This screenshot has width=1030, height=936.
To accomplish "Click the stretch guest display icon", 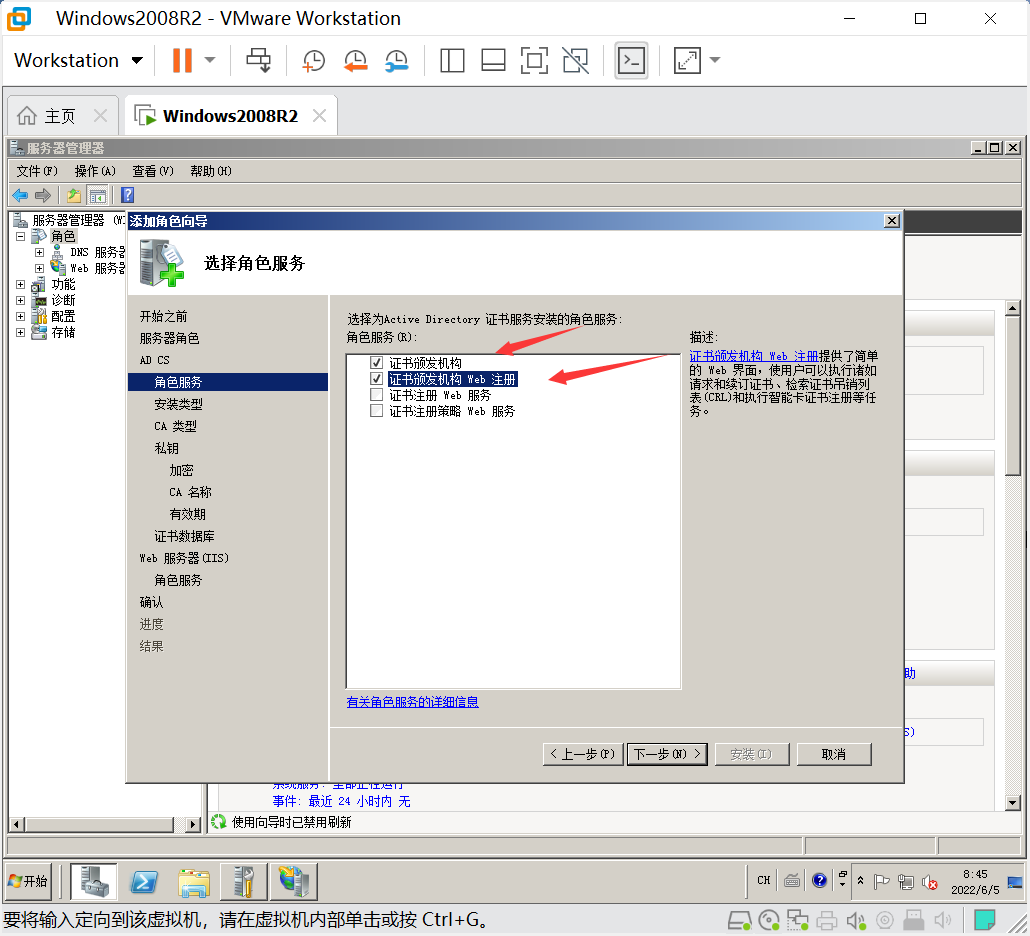I will [x=687, y=60].
